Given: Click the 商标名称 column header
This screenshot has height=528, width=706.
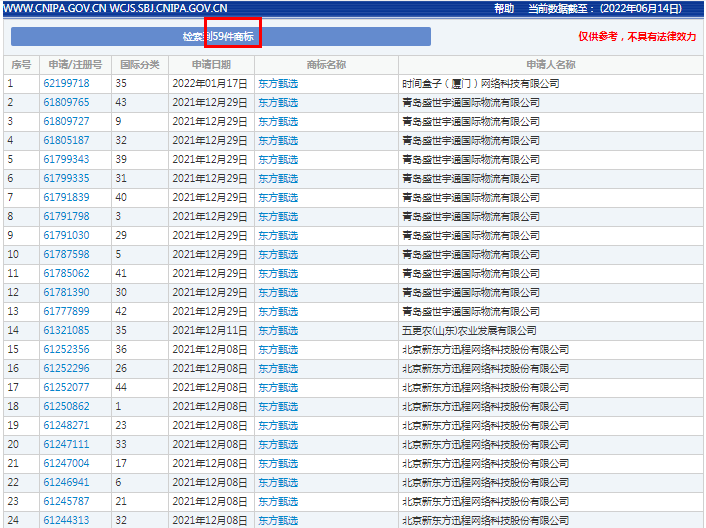Looking at the screenshot, I should 326,65.
